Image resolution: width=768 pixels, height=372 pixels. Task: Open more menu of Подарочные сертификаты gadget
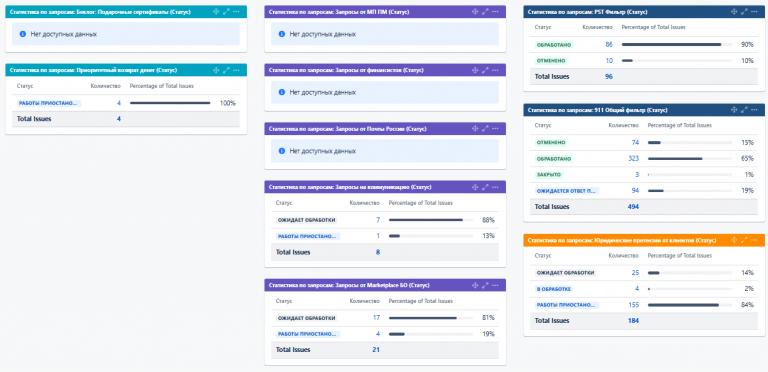[237, 11]
